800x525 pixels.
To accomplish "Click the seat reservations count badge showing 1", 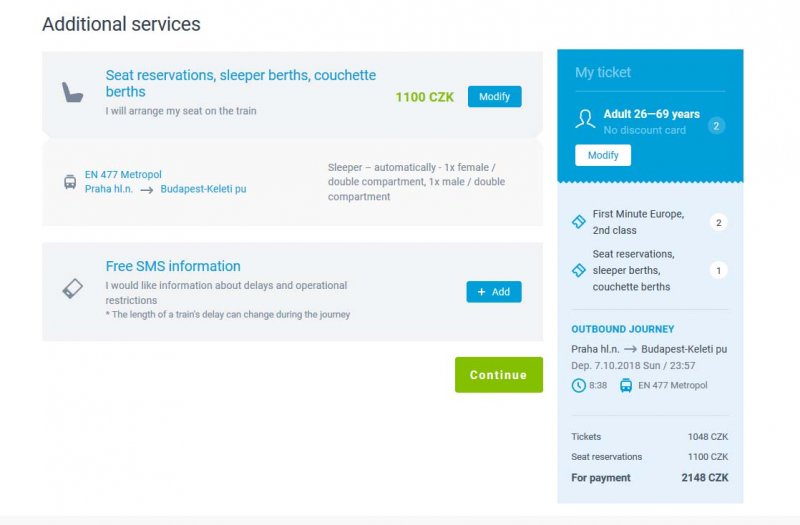I will [718, 270].
